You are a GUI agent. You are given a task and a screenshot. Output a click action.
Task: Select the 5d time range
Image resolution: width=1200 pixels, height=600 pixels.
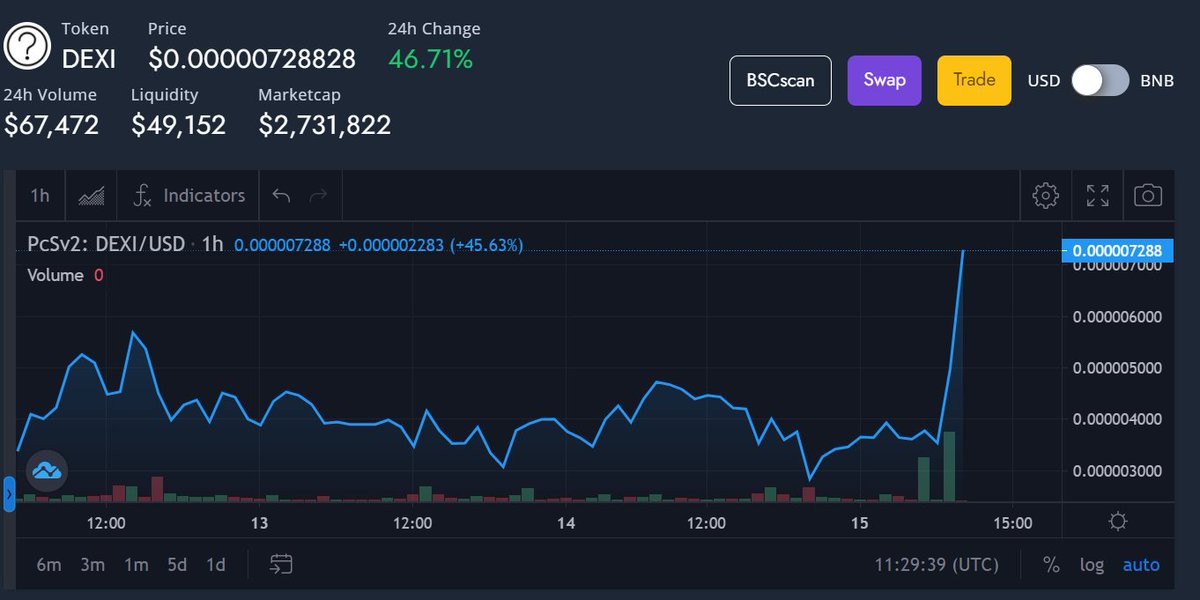pos(177,565)
